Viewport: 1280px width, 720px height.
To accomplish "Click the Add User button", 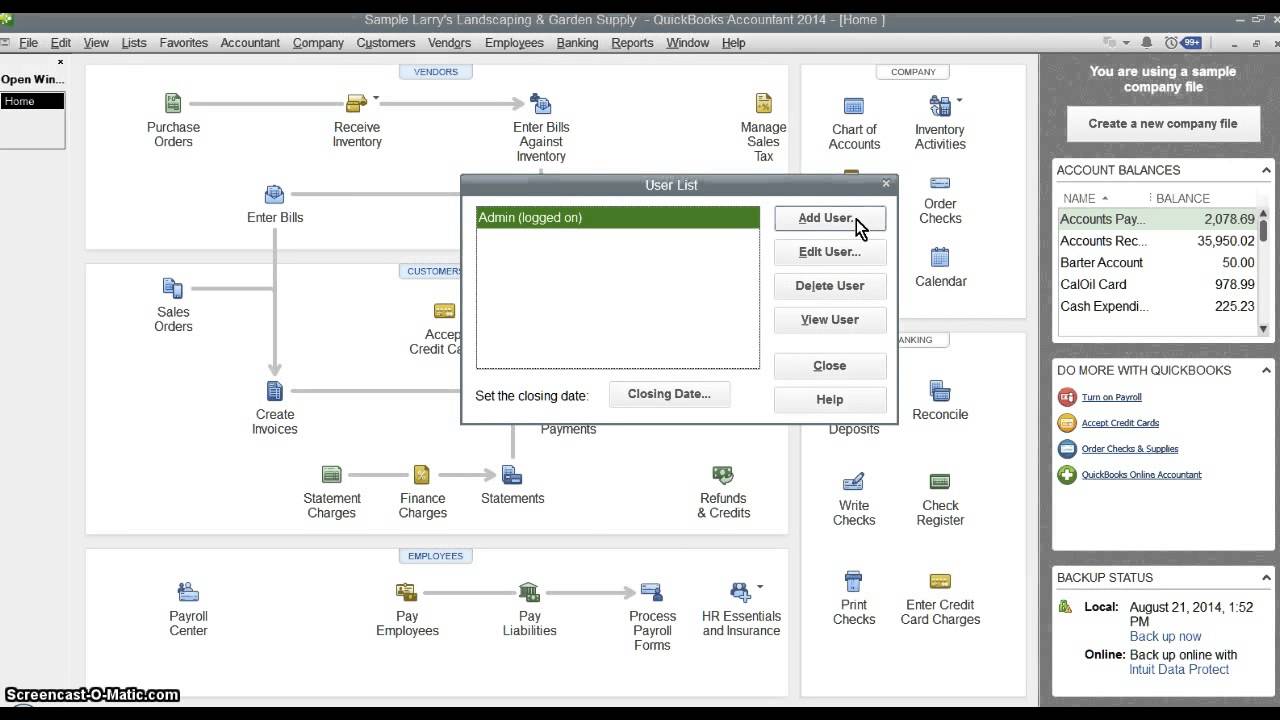I will pos(830,218).
